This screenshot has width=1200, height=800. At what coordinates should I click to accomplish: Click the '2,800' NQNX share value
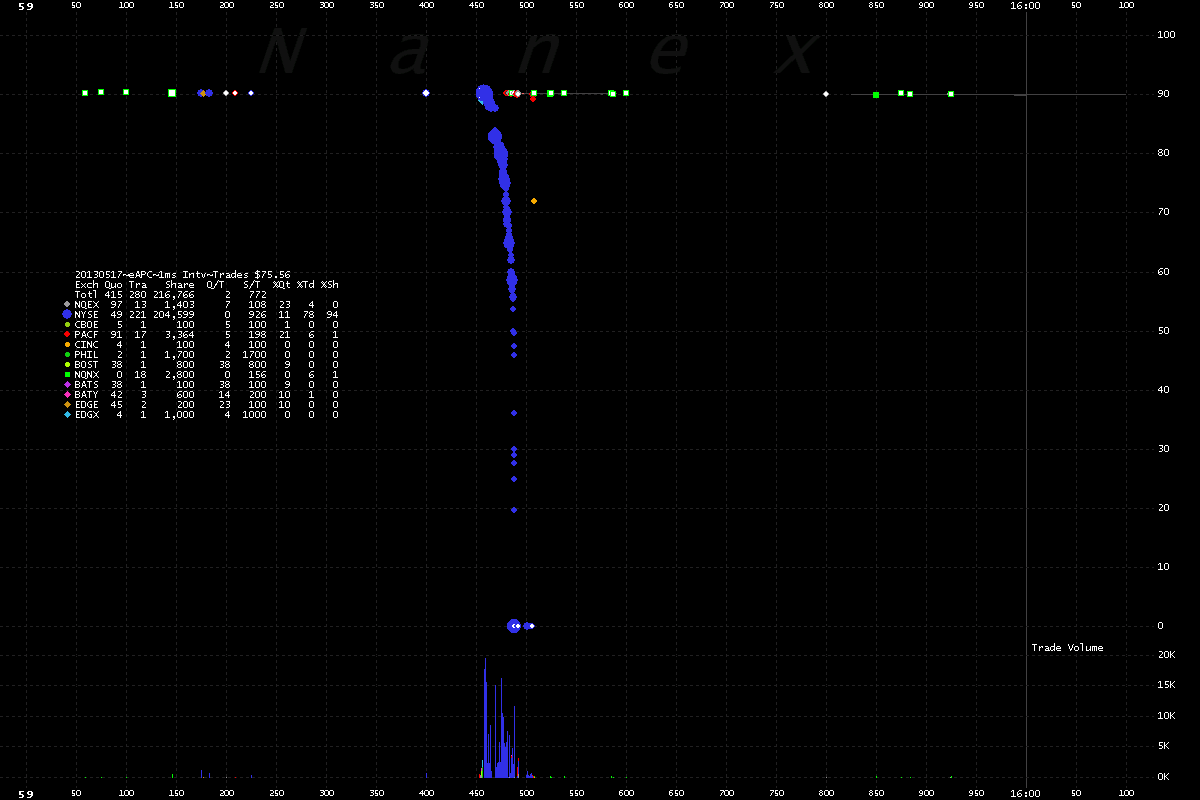point(180,374)
